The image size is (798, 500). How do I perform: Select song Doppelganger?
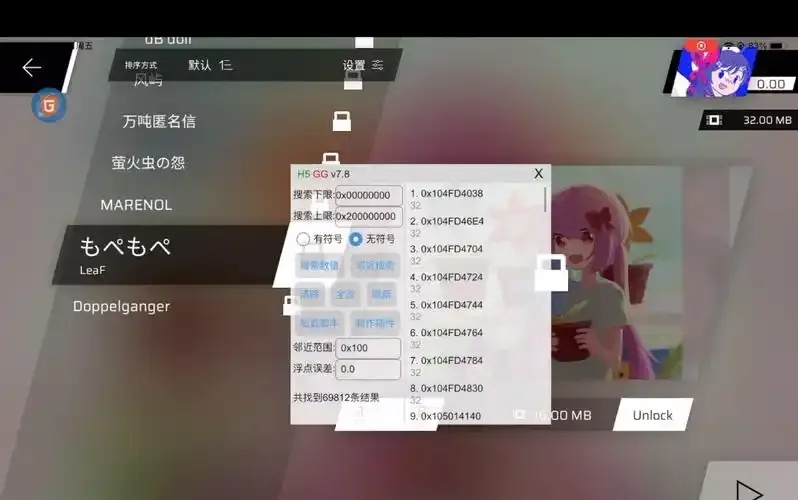point(121,307)
